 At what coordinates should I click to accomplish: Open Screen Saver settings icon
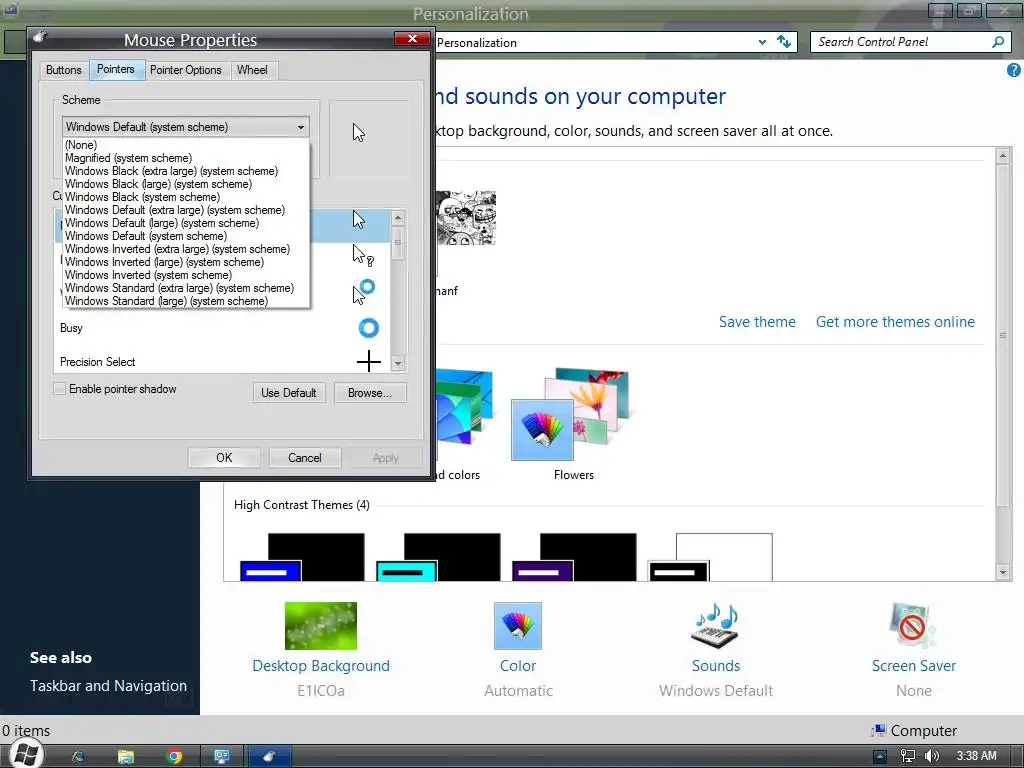tap(913, 626)
